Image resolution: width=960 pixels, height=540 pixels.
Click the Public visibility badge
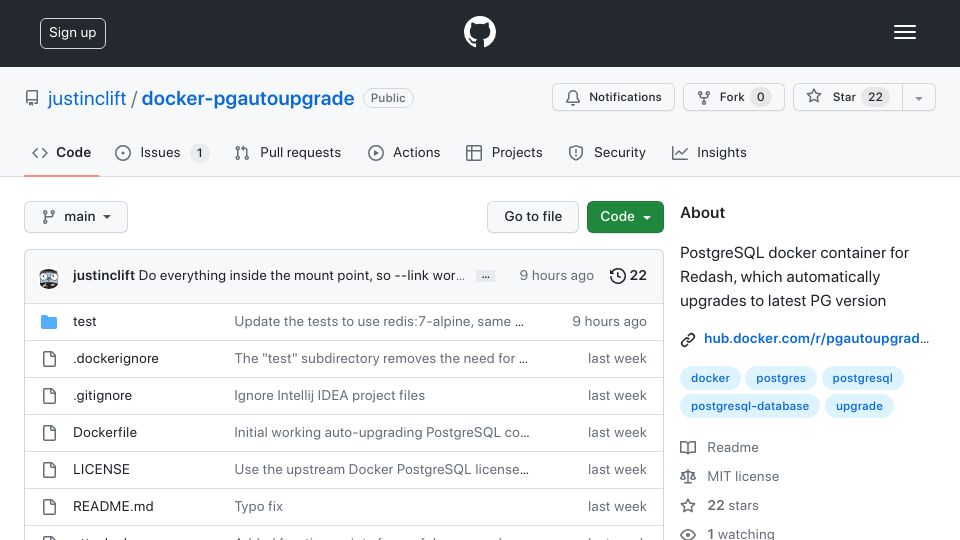pyautogui.click(x=388, y=98)
